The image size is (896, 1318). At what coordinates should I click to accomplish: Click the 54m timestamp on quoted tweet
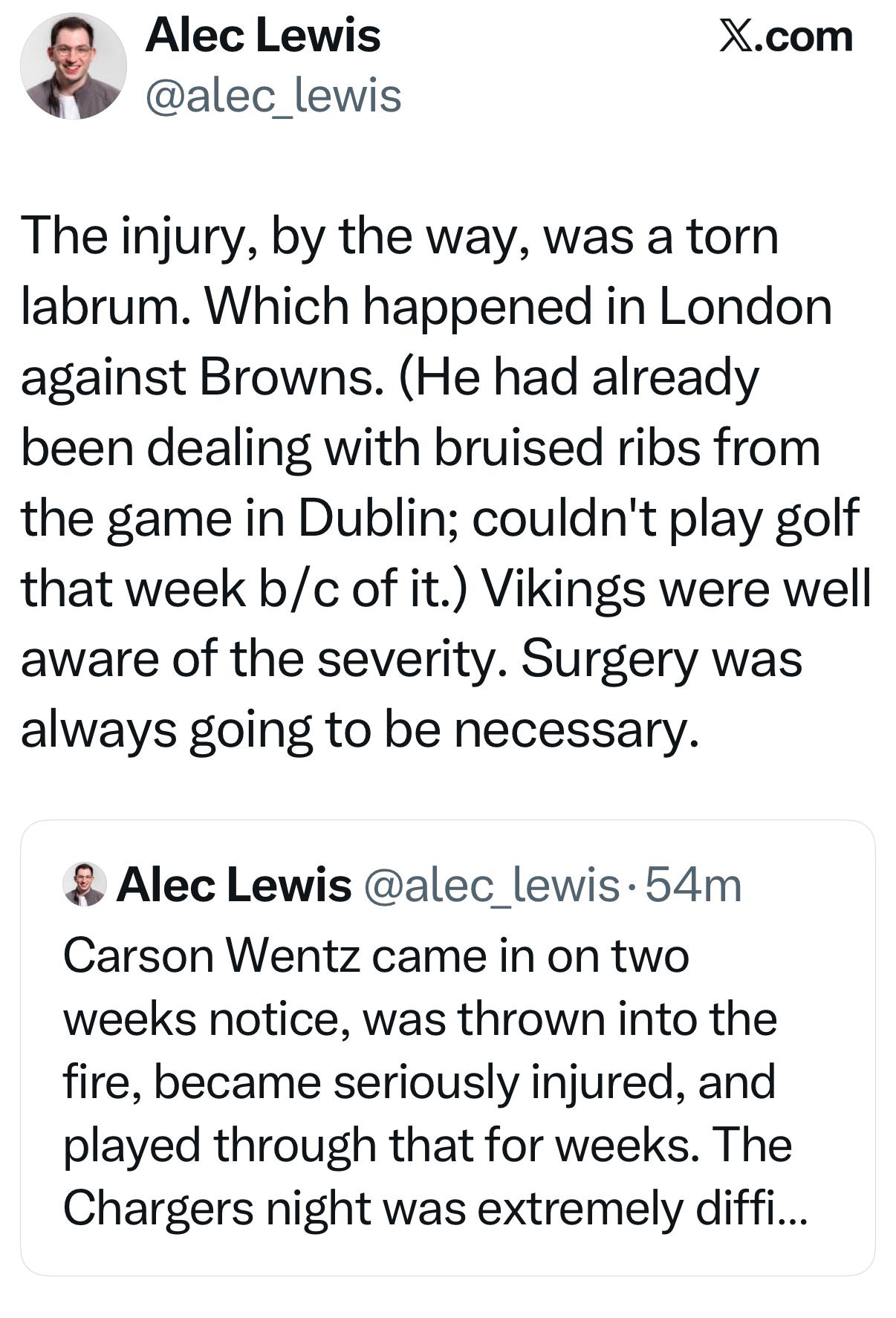point(694,884)
